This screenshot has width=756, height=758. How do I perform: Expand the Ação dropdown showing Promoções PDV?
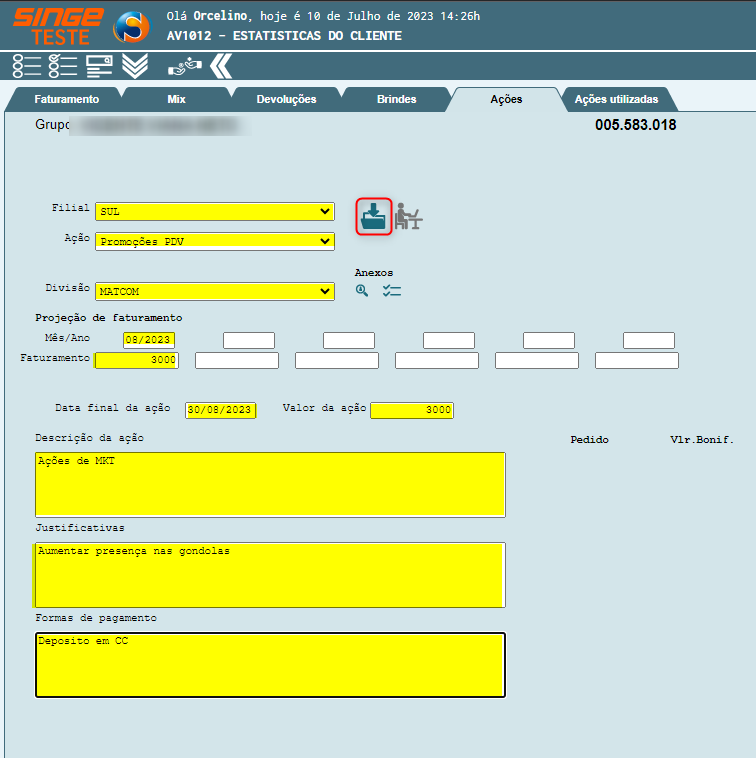214,241
